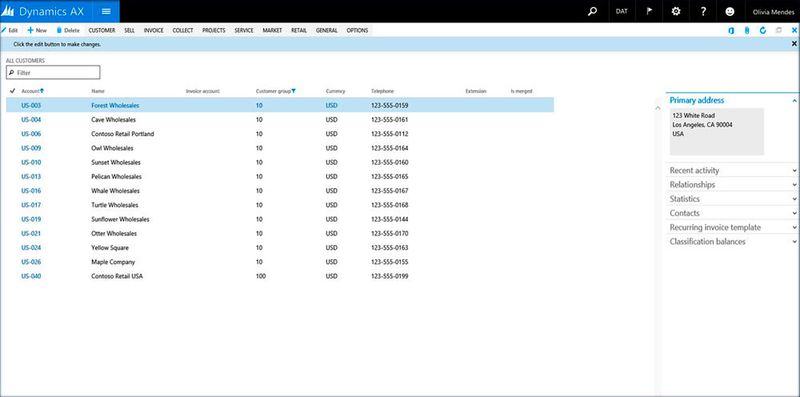Expand the Statistics section
The width and height of the screenshot is (800, 397).
coord(733,199)
